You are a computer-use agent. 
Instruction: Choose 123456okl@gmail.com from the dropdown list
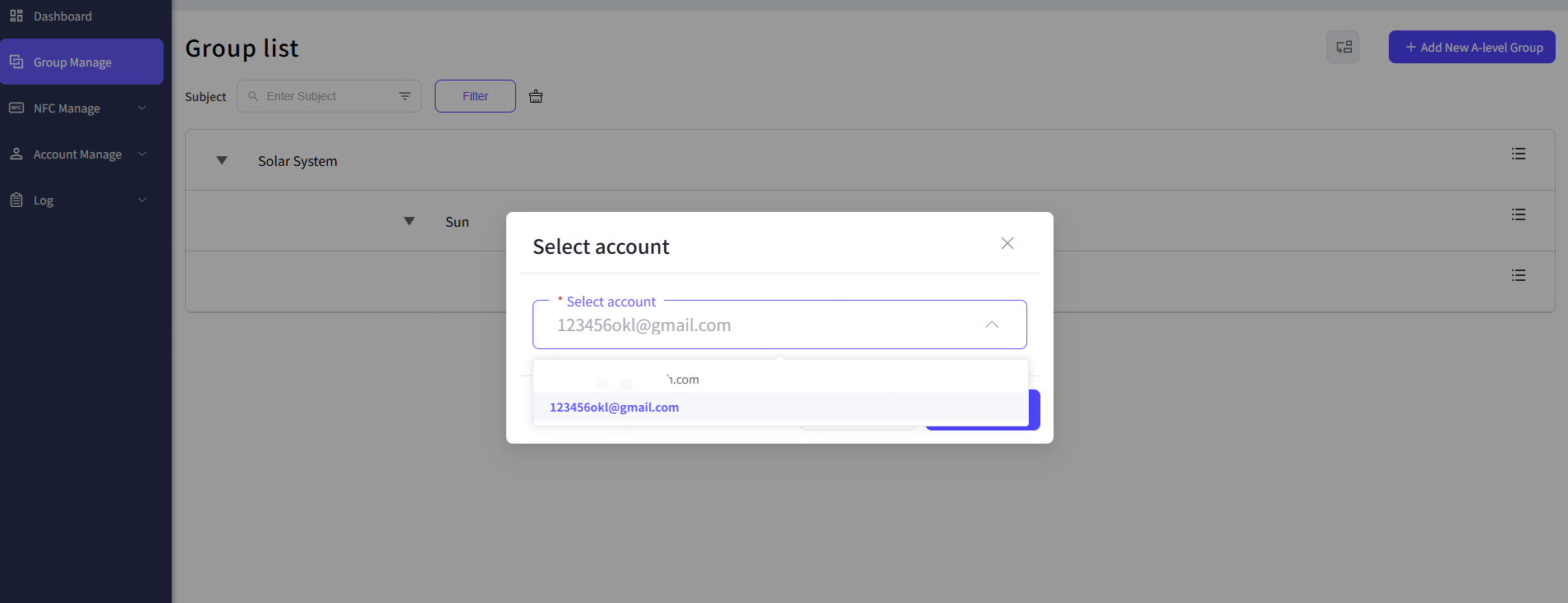tap(615, 407)
